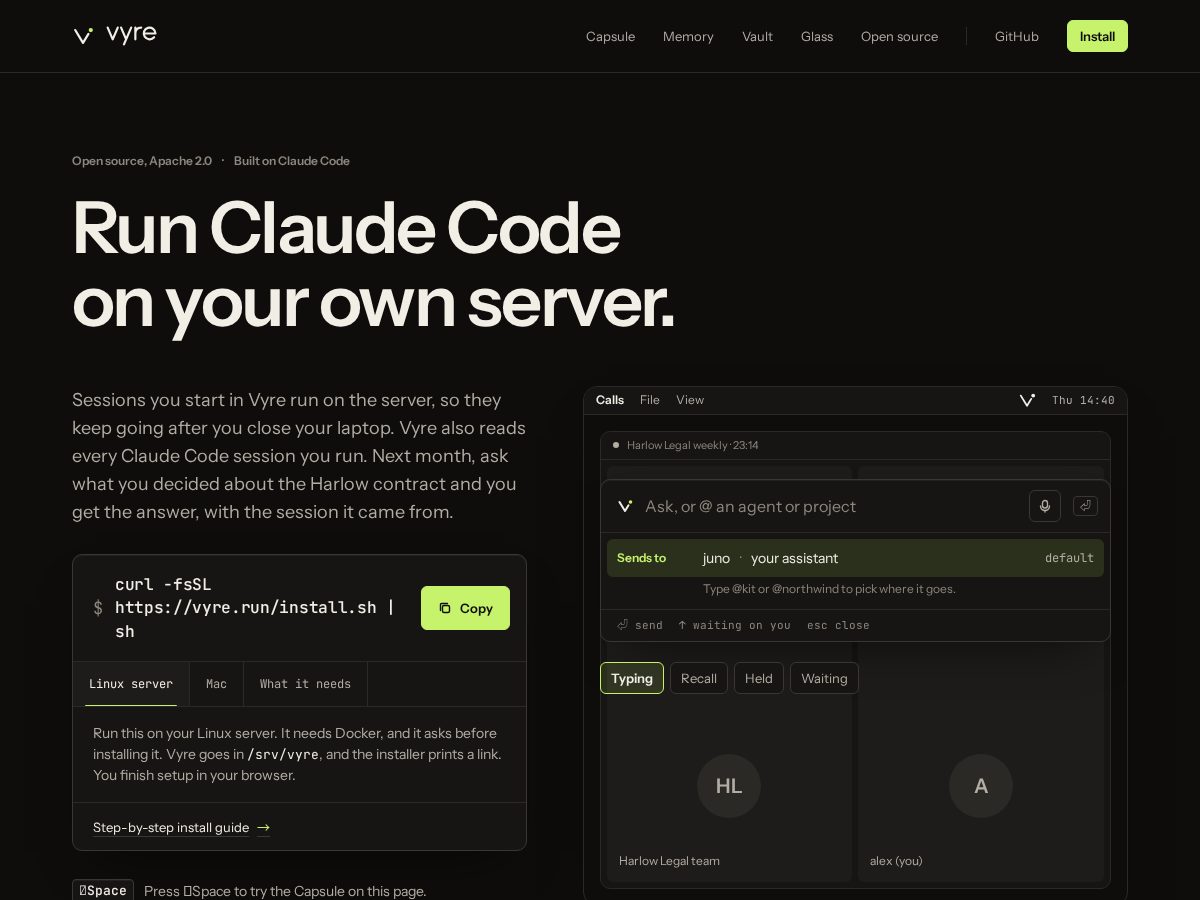
Task: Click the Open source, Apache 2.0 text
Action: [x=142, y=161]
